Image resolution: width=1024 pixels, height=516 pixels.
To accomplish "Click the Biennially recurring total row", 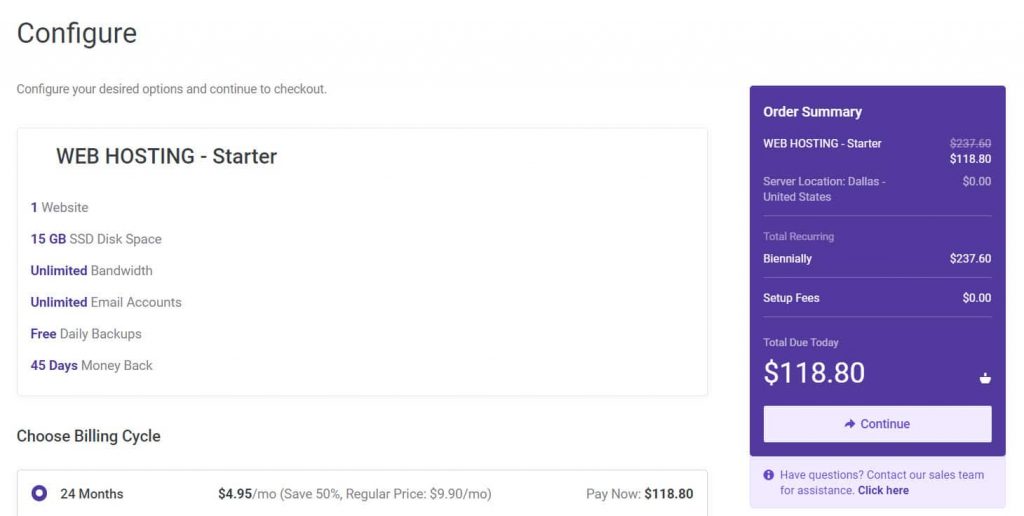I will coord(876,259).
